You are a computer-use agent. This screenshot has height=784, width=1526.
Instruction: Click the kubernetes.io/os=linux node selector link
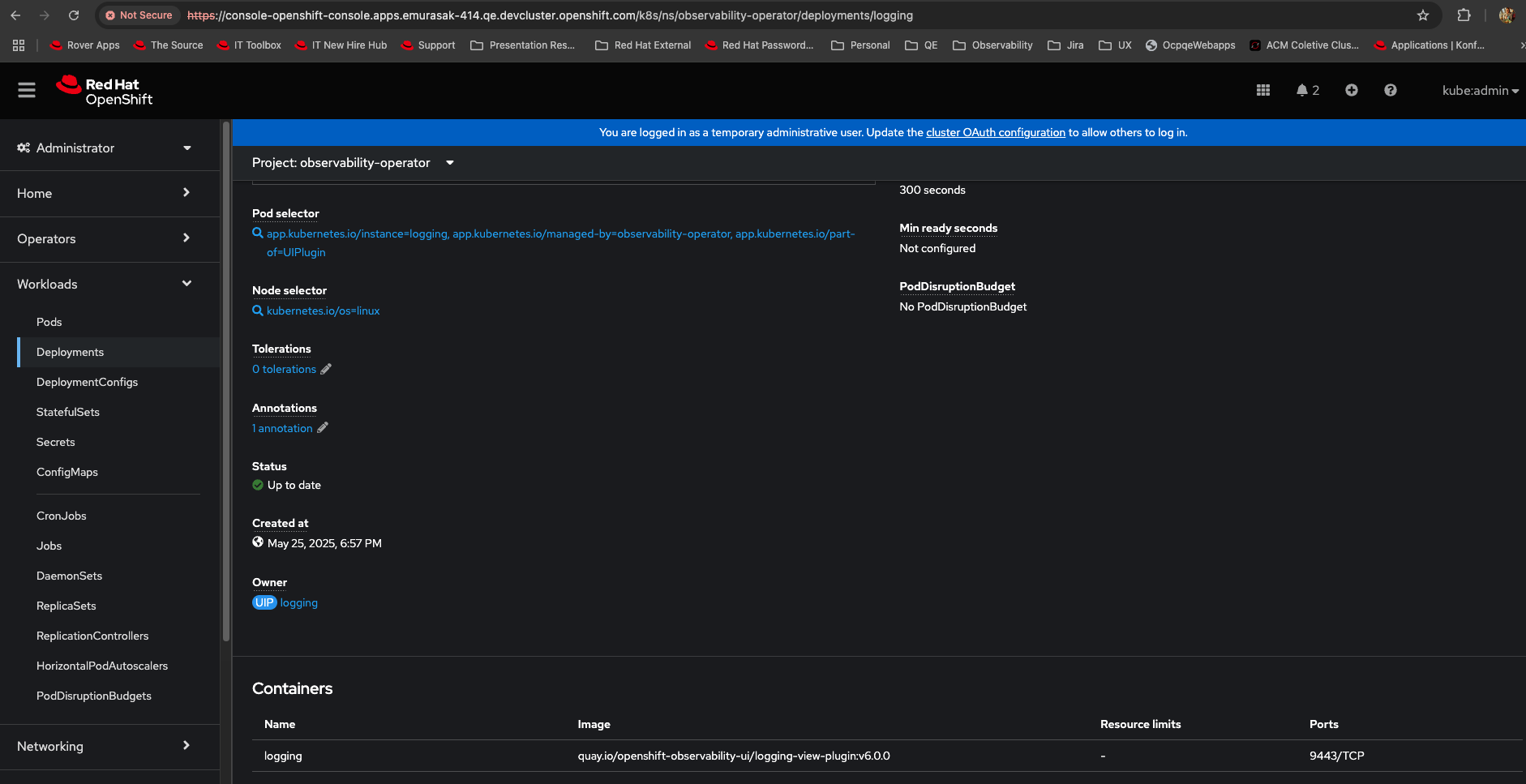coord(324,311)
